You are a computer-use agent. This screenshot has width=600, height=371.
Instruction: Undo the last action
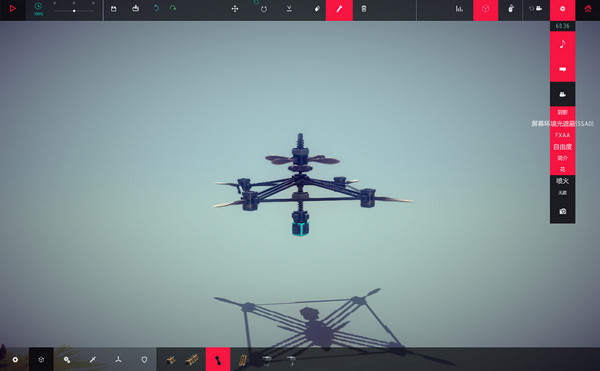coord(156,8)
